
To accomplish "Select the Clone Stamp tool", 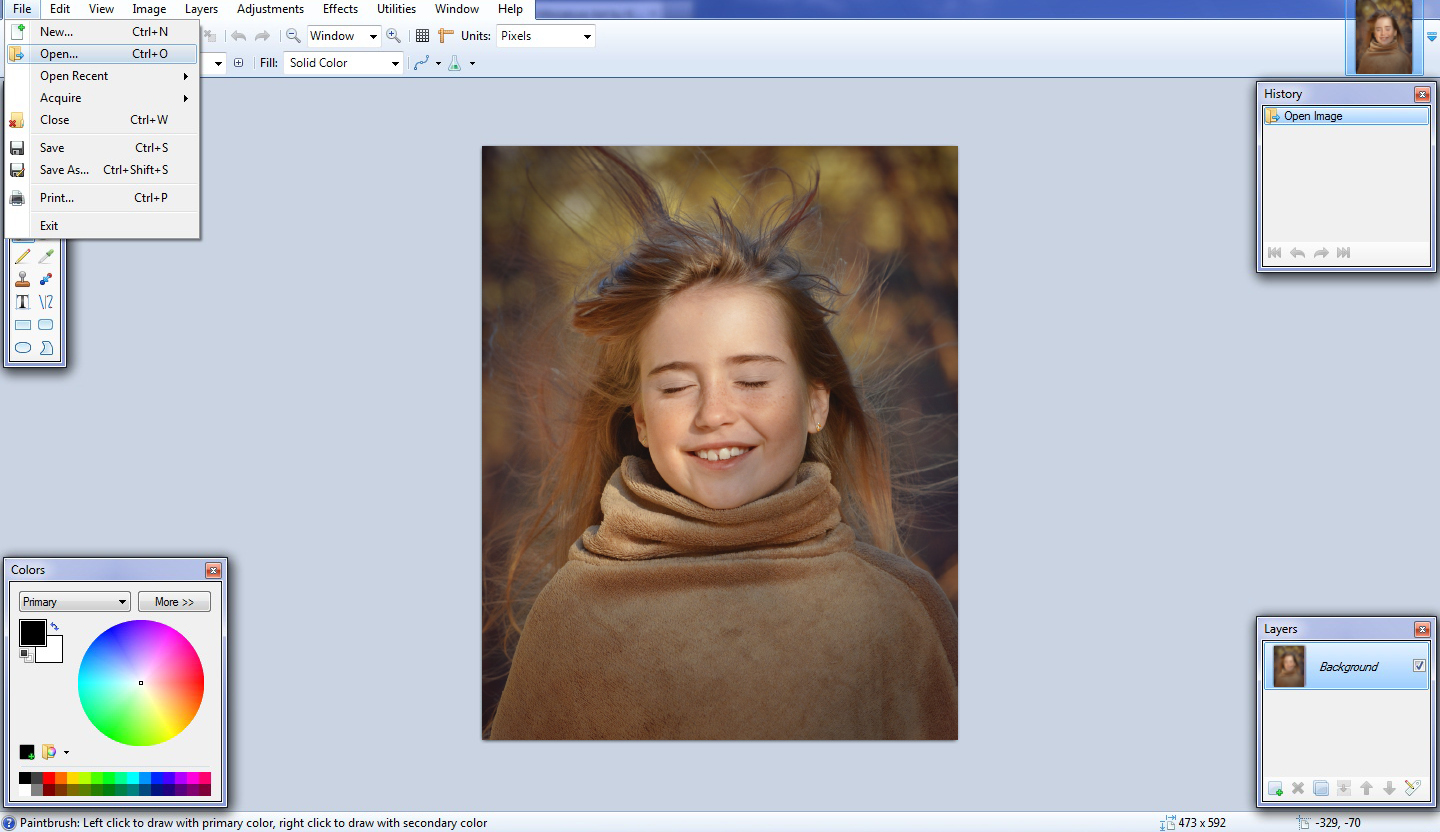I will pyautogui.click(x=23, y=280).
